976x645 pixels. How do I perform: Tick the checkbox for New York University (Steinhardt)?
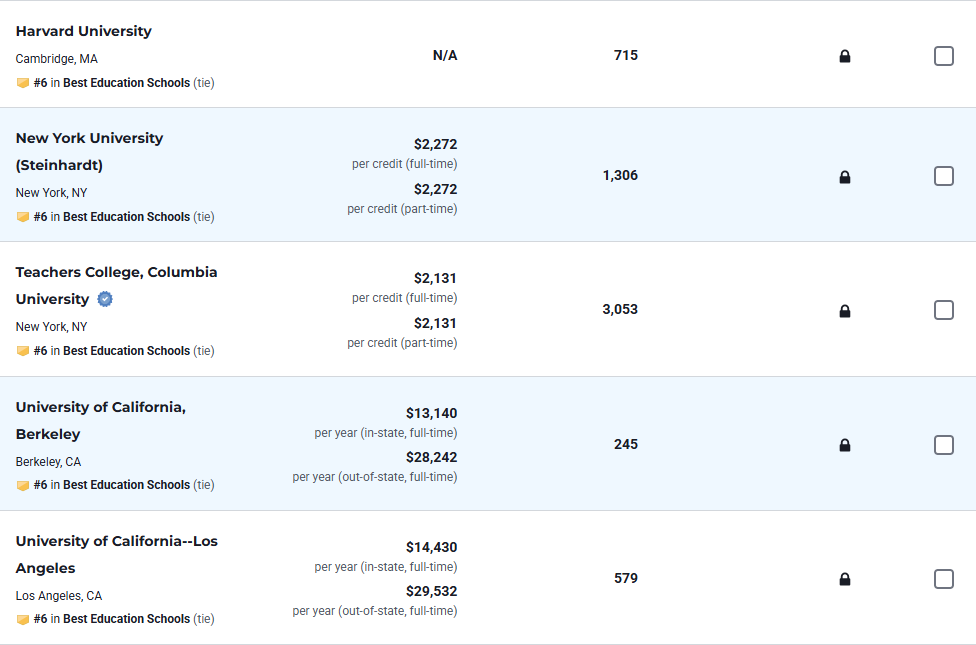pyautogui.click(x=943, y=176)
